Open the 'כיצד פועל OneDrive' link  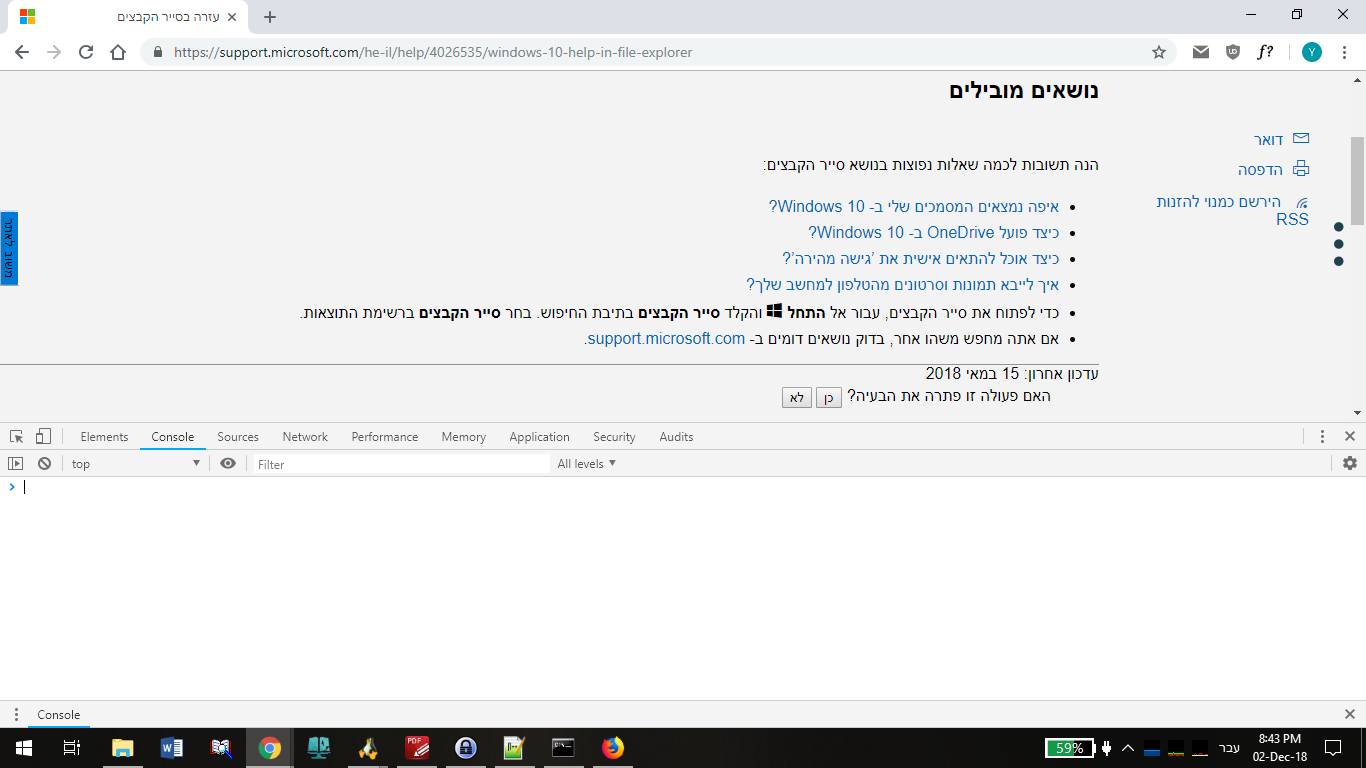[x=933, y=233]
